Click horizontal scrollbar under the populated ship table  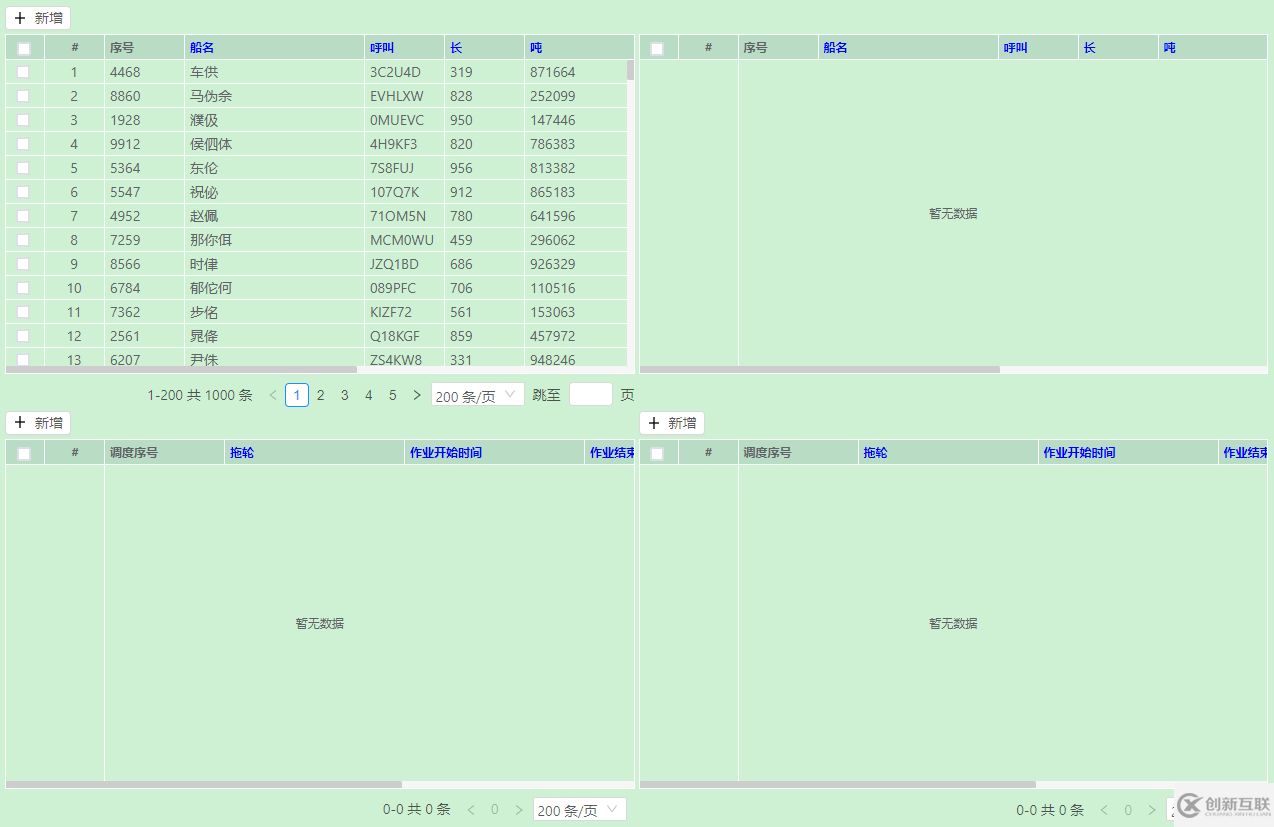pyautogui.click(x=181, y=369)
